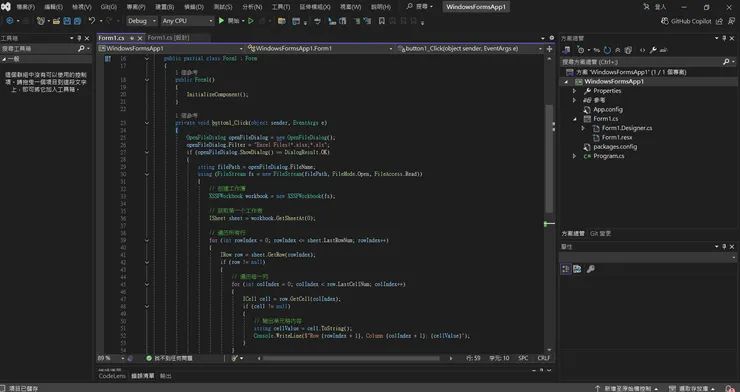Click the CRLF line ending indicator
Viewport: 740px width, 392px height.
[x=544, y=359]
